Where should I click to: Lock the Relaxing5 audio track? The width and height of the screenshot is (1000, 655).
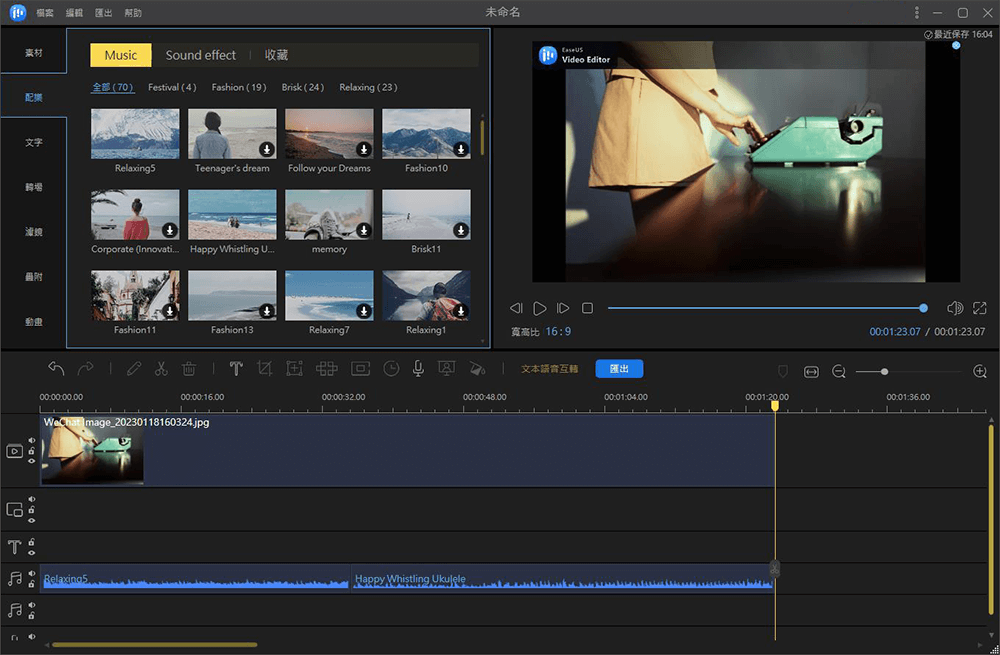pyautogui.click(x=31, y=582)
